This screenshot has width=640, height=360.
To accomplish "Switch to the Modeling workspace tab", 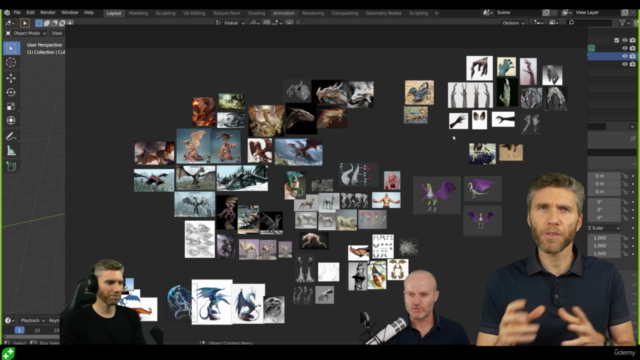I will [138, 13].
